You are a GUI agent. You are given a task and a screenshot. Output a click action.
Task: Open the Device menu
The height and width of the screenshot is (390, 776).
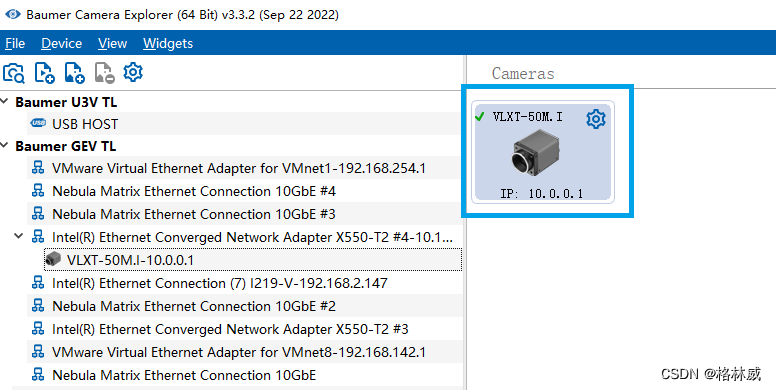tap(61, 44)
